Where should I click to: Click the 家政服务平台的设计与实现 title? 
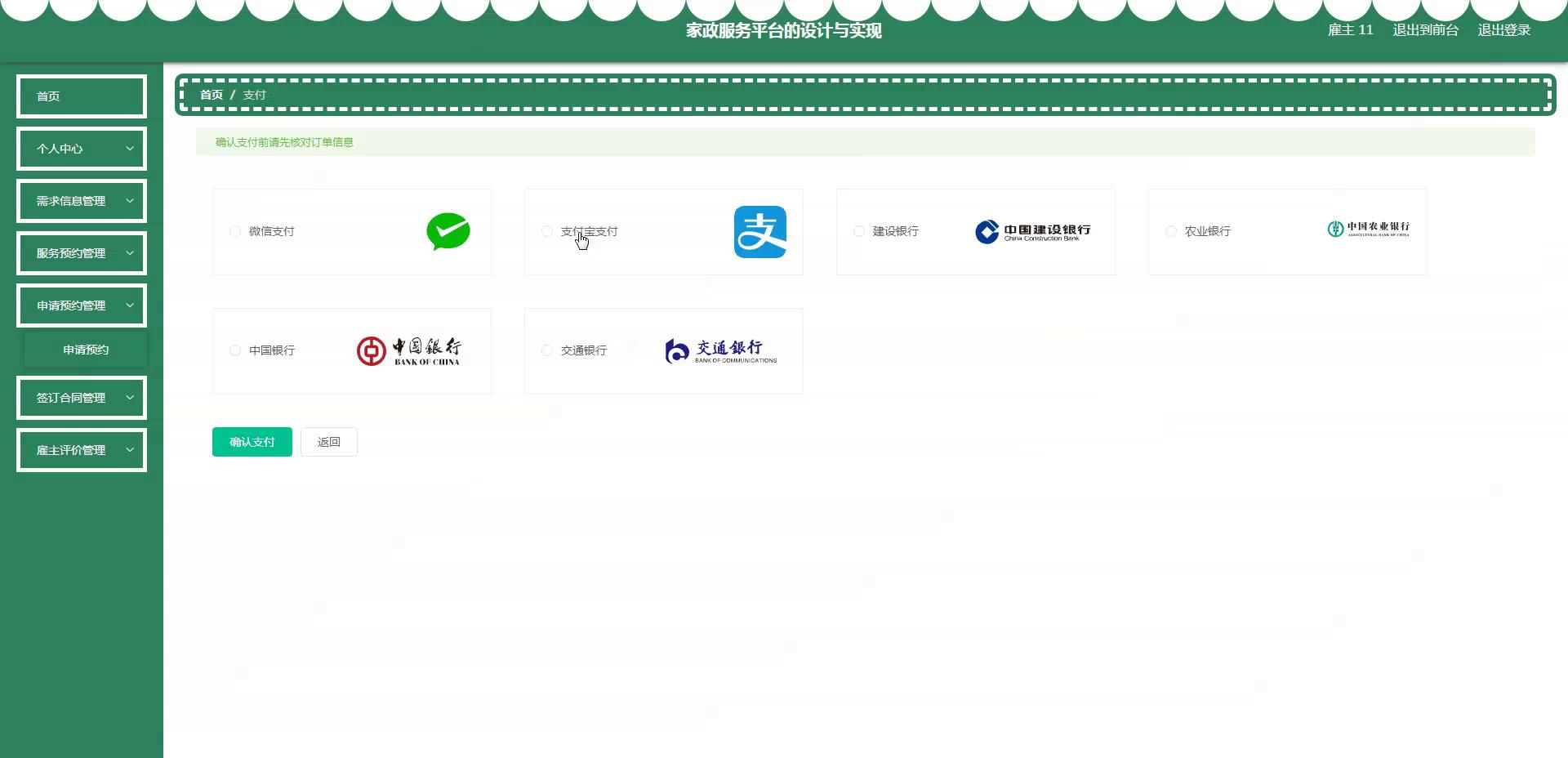784,30
